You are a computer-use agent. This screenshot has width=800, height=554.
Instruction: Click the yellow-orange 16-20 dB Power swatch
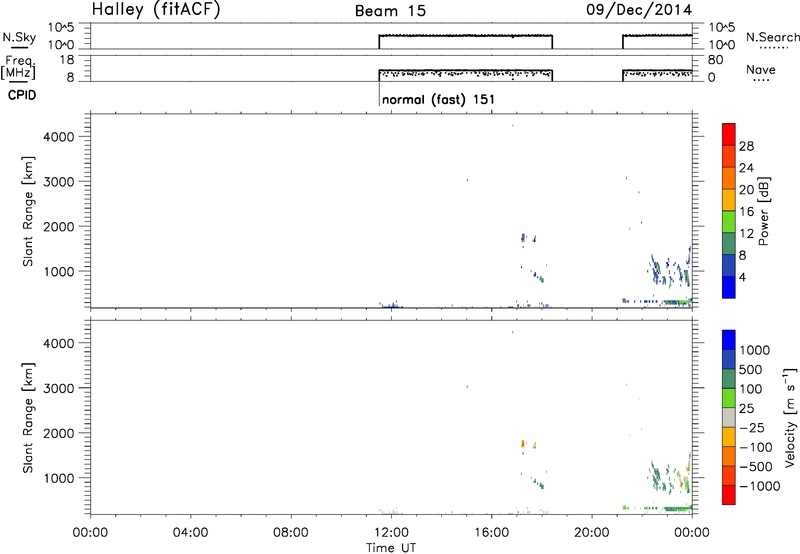(x=729, y=199)
